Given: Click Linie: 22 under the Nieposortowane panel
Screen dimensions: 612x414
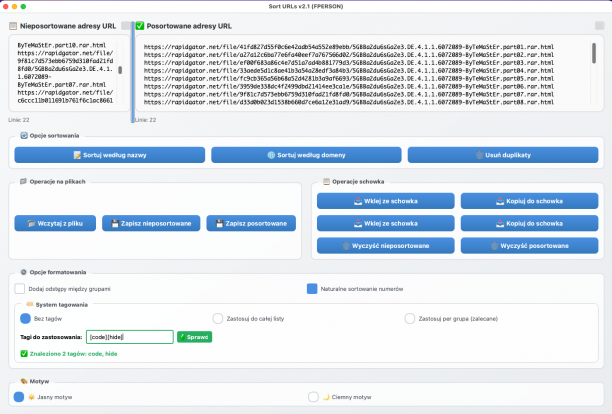Looking at the screenshot, I should click(19, 120).
